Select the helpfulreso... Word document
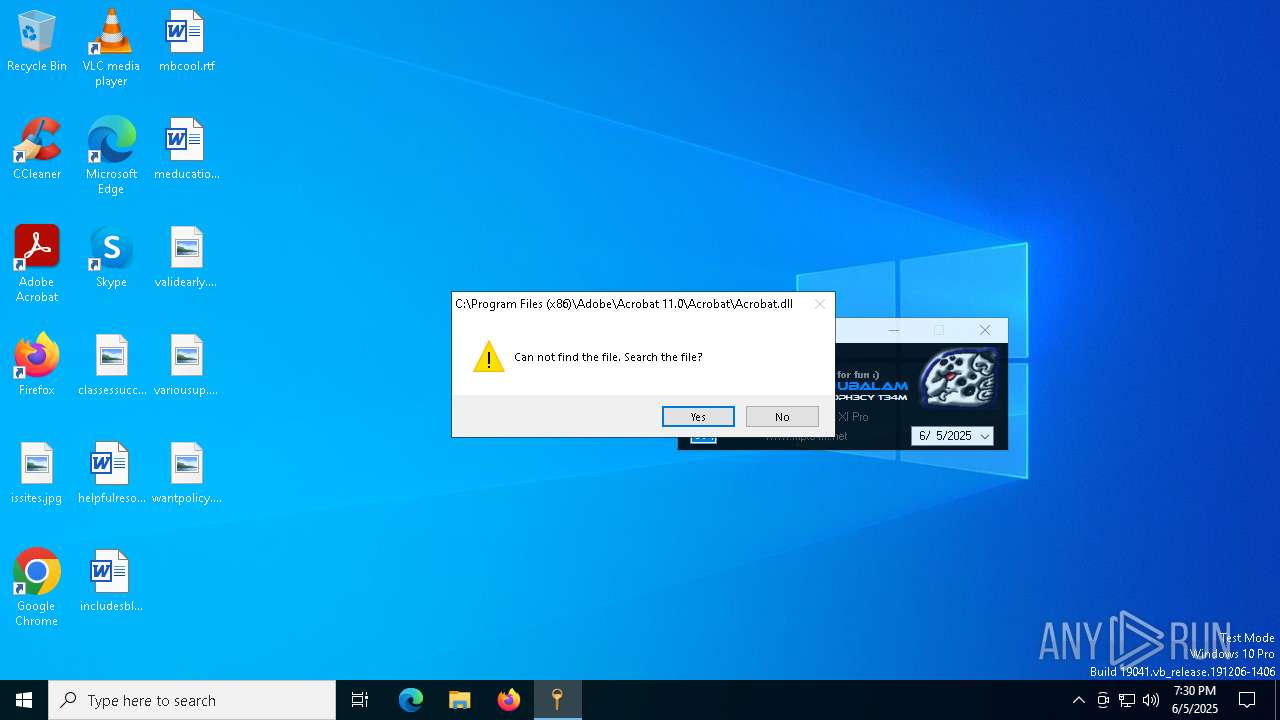 click(111, 474)
